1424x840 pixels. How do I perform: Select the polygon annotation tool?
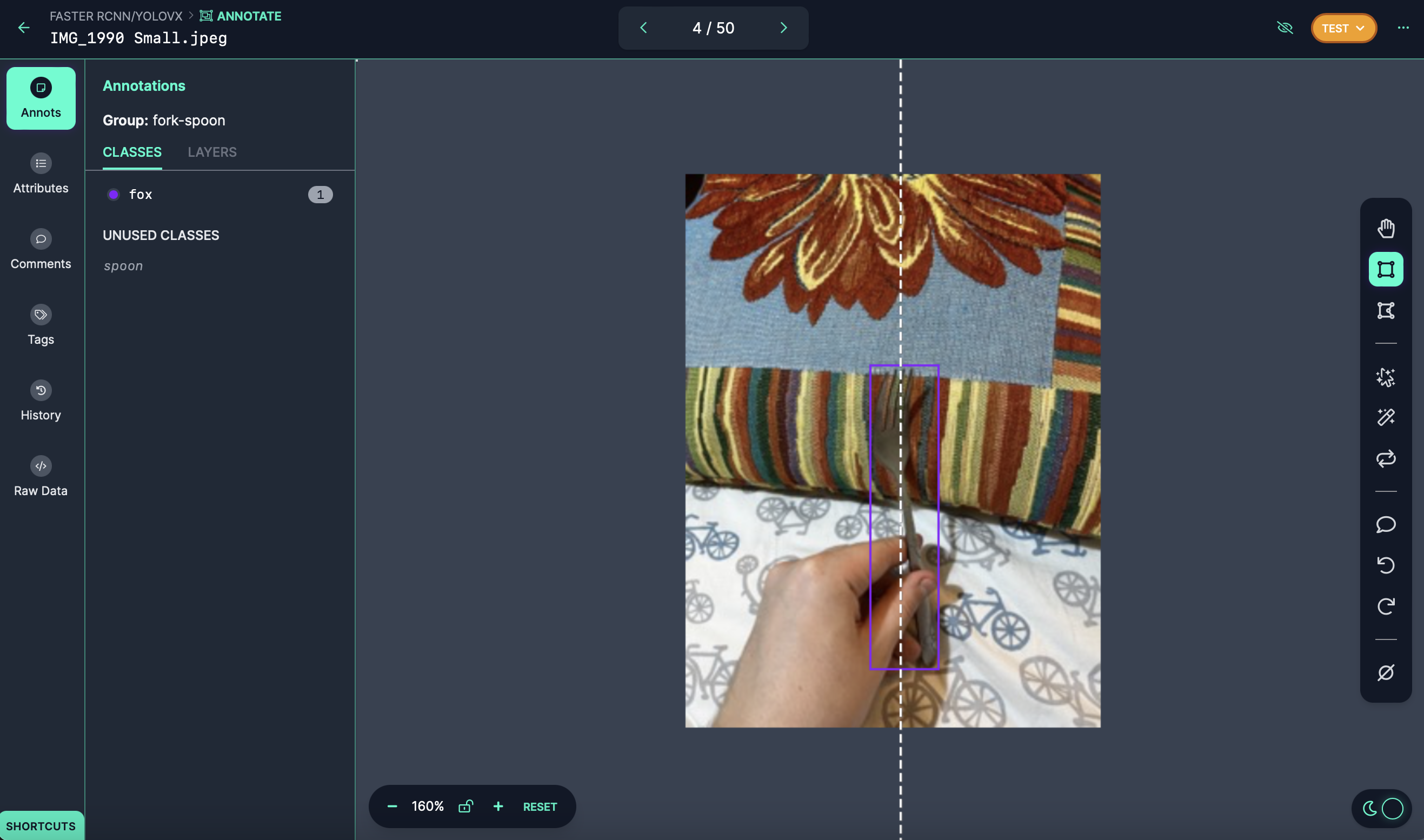point(1386,311)
